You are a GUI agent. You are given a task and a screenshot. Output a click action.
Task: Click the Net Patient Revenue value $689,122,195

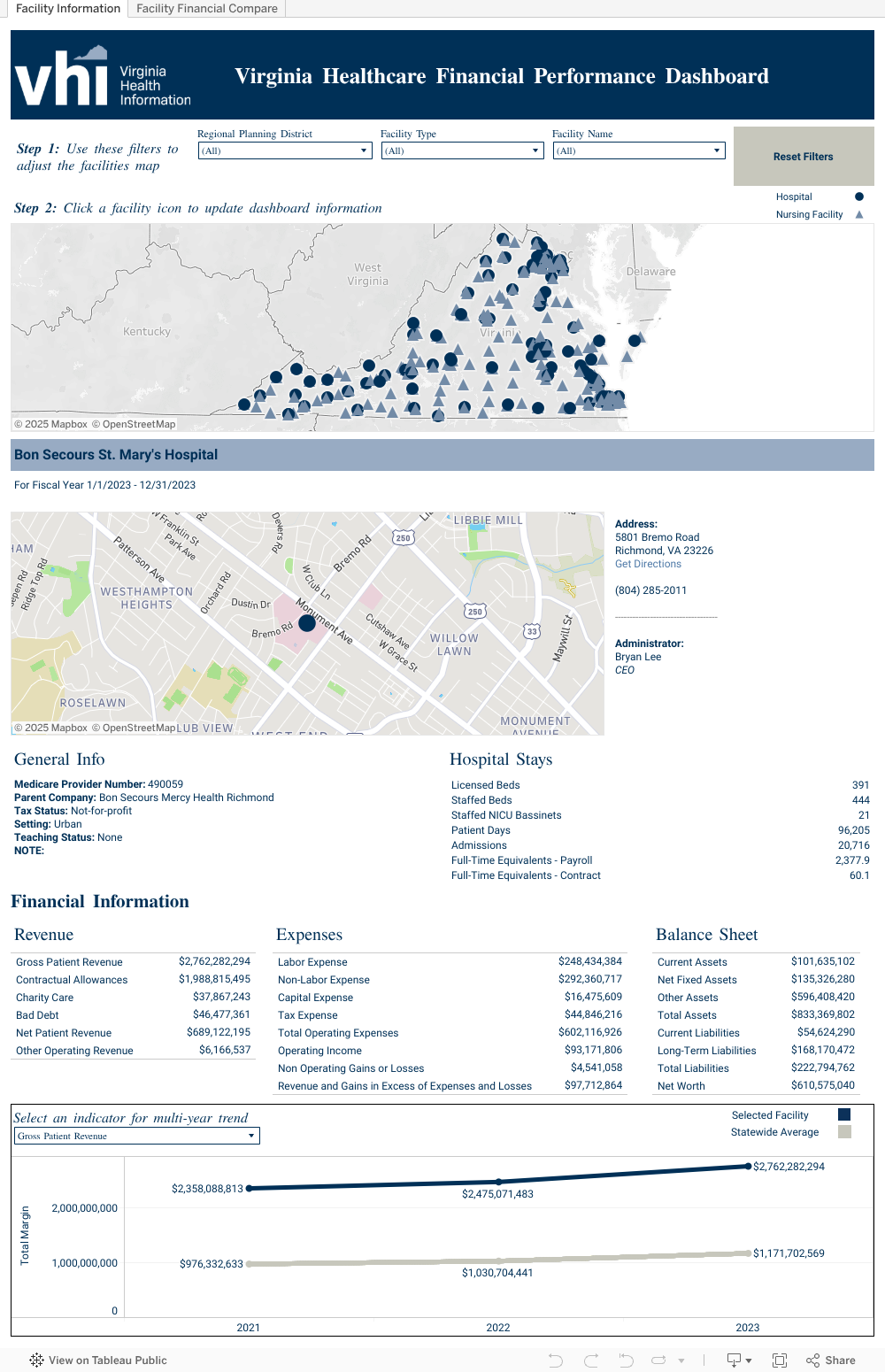click(x=219, y=1032)
